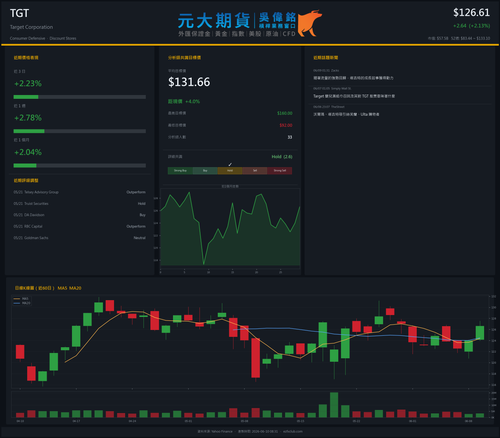Click the Consumer Defensive · Discount Stores line
500x438 pixels.
(43, 38)
